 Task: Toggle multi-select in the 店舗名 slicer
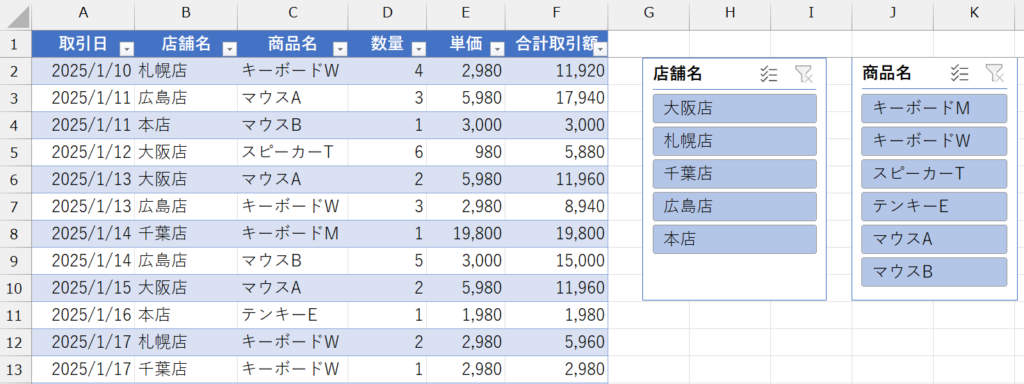pos(769,74)
